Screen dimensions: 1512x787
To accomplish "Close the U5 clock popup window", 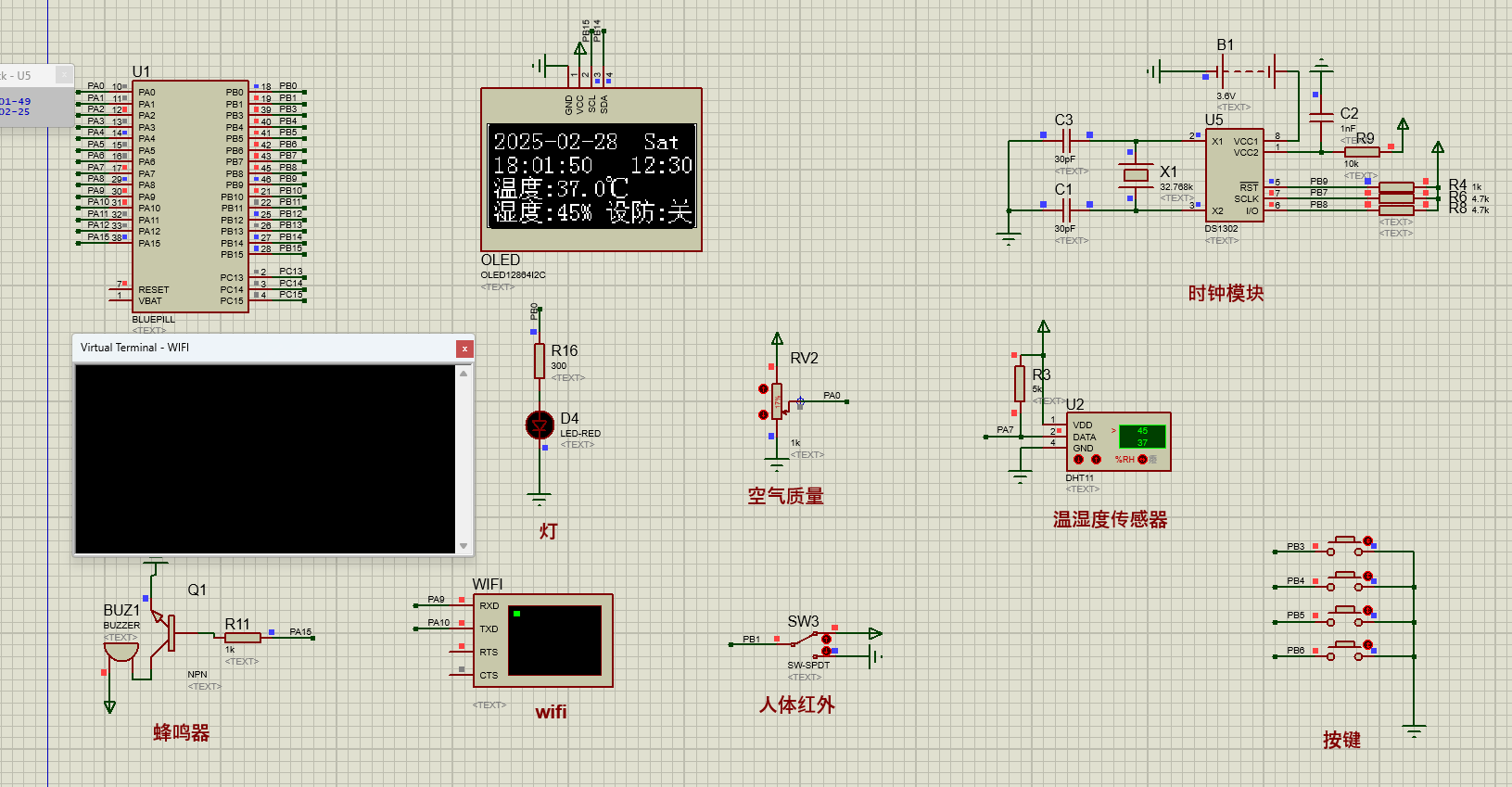I will pos(63,74).
